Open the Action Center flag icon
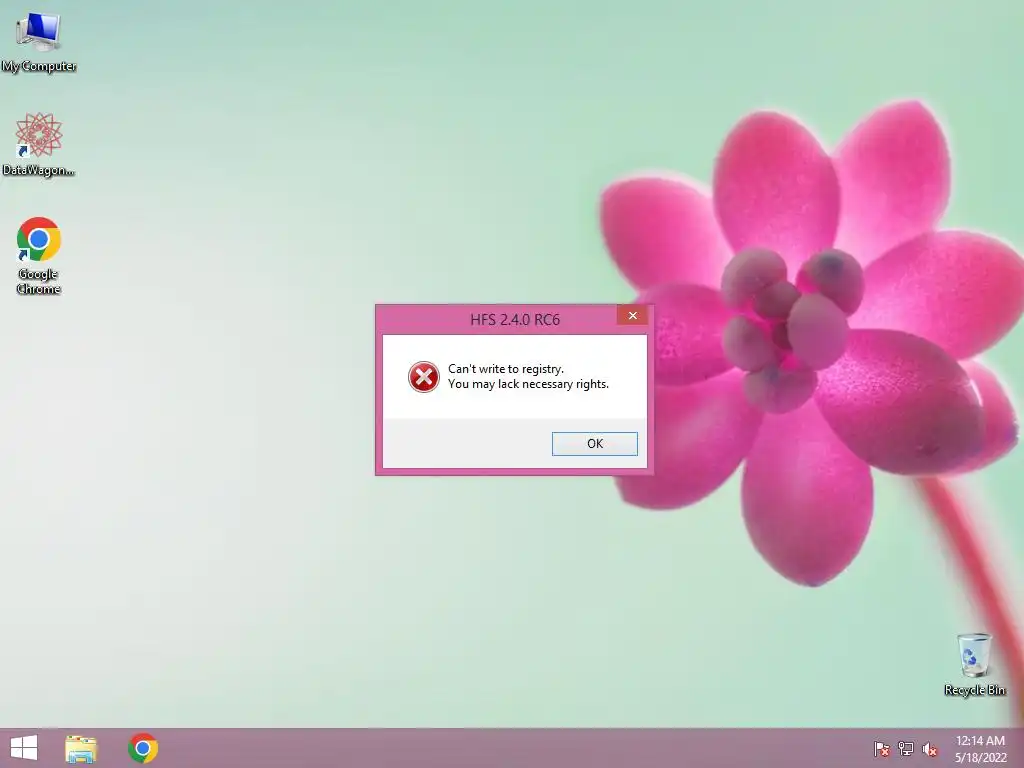 [x=882, y=749]
